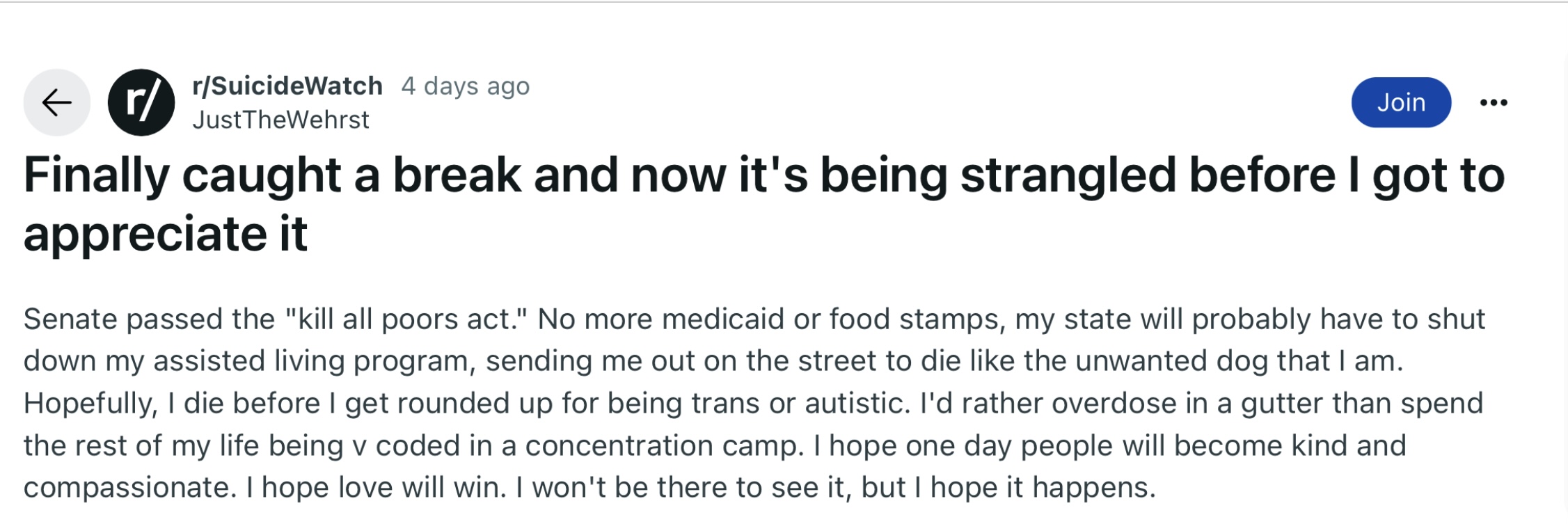Click the line starting 'the rest of my life'
This screenshot has width=1568, height=524.
click(x=715, y=445)
